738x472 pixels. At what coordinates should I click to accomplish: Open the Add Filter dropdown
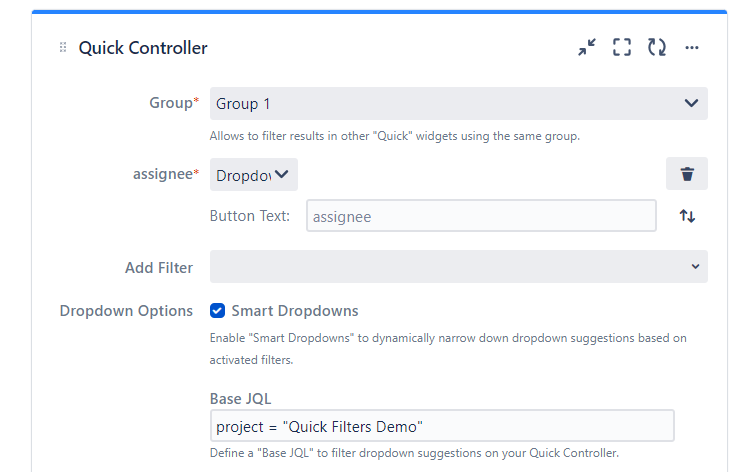point(458,267)
